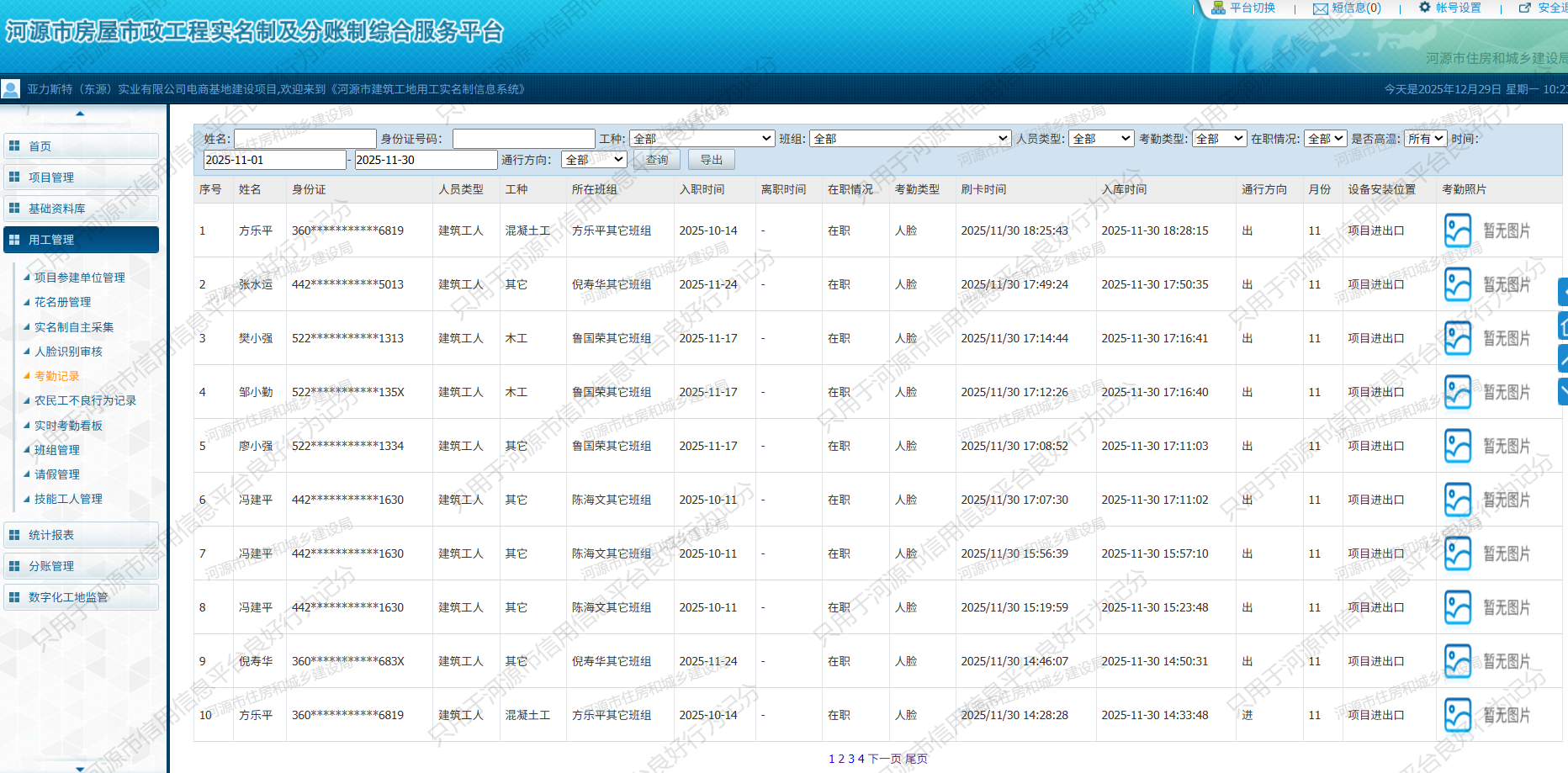Image resolution: width=1568 pixels, height=773 pixels.
Task: Select 项目管理 in the left menu
Action: (x=80, y=177)
